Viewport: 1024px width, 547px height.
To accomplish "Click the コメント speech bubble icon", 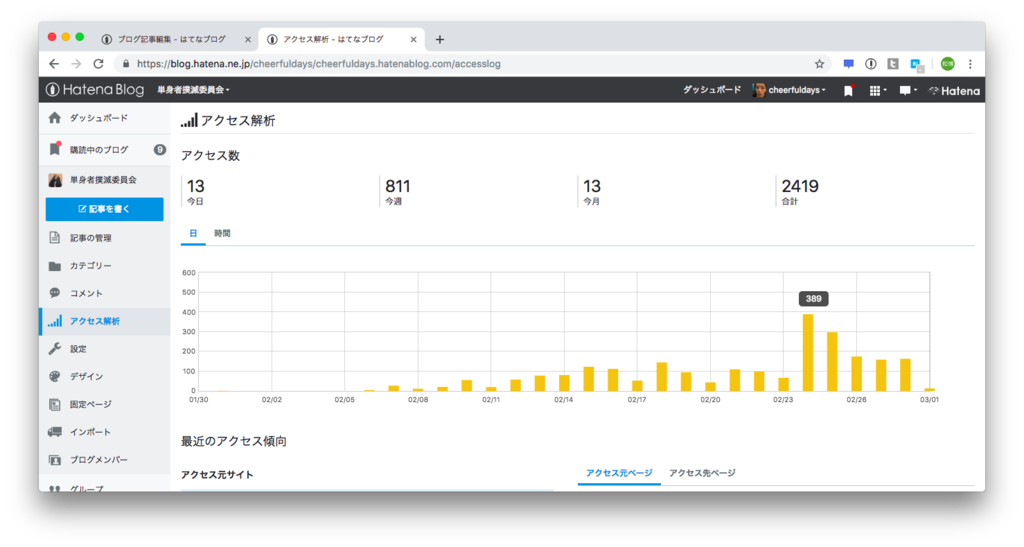I will click(x=55, y=293).
